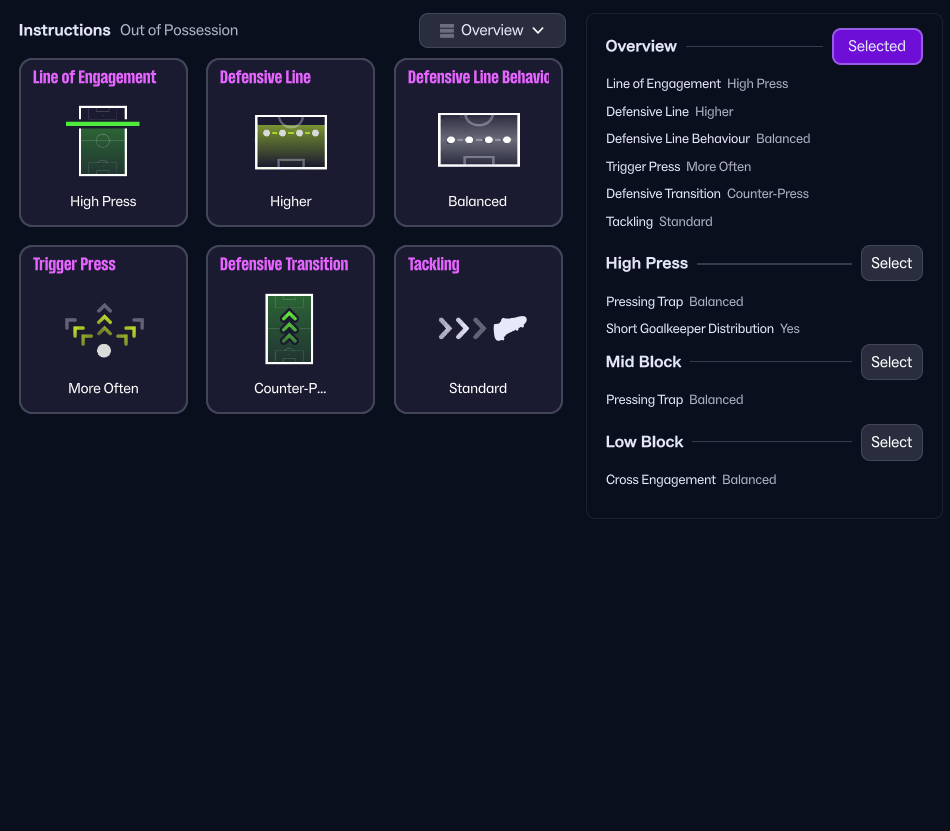Click the Defensive Transition chevrons icon
This screenshot has width=950, height=831.
click(x=289, y=328)
